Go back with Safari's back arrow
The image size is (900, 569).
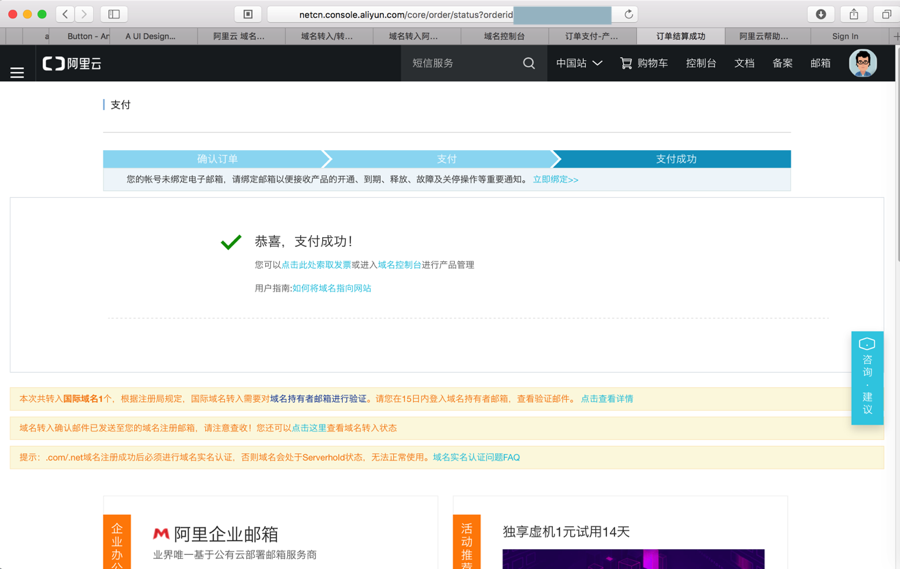pyautogui.click(x=65, y=14)
